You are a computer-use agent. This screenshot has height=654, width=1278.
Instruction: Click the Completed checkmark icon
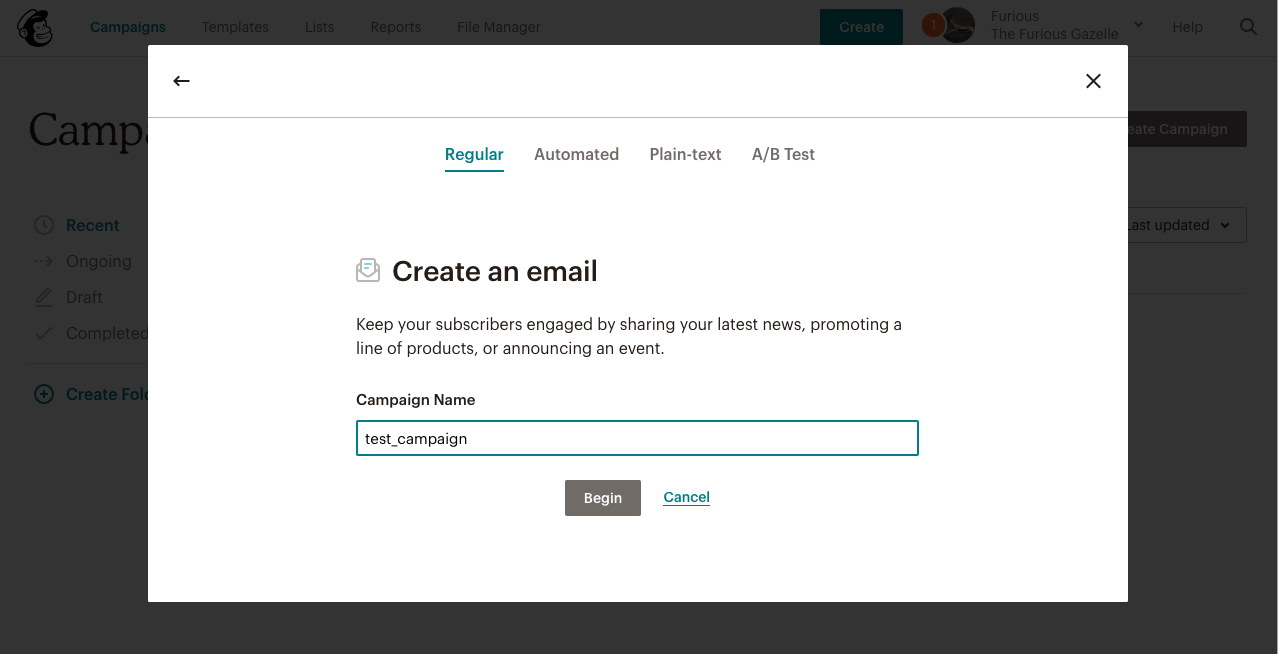point(44,333)
